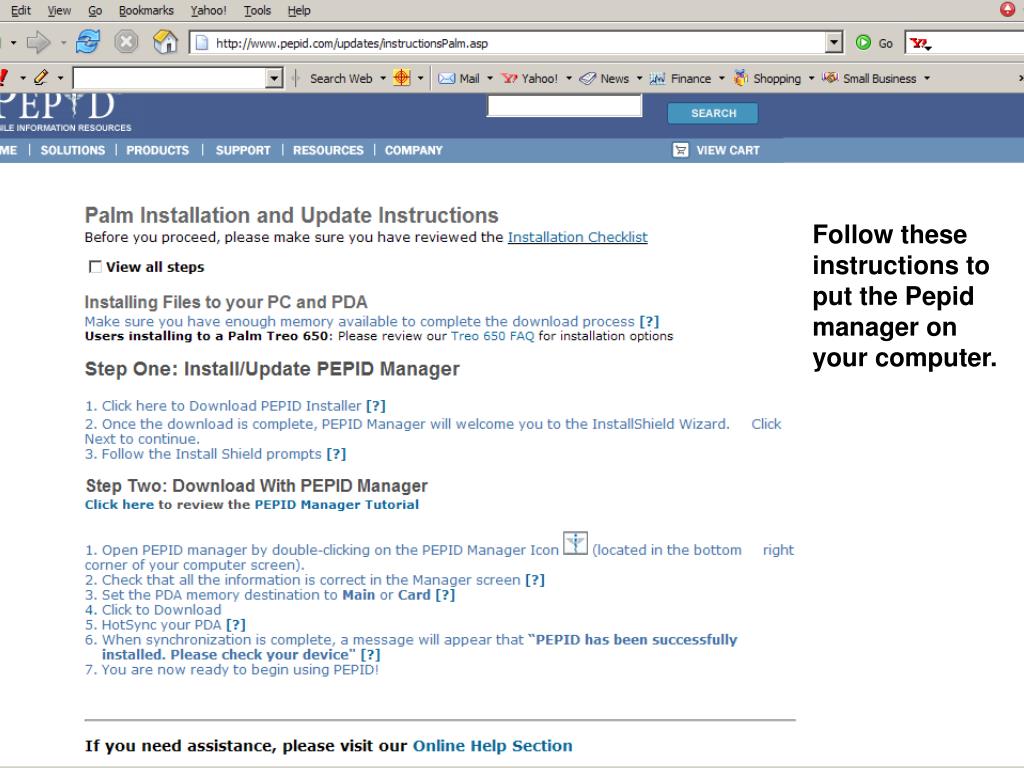Expand the Yahoo! toolbar button dropdown arrow
The width and height of the screenshot is (1024, 768).
coord(569,78)
